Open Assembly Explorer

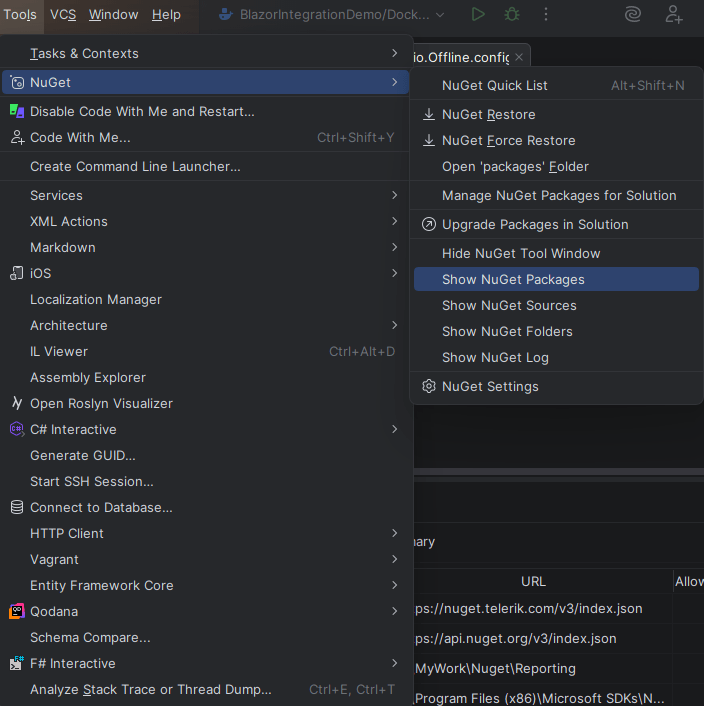point(205,377)
